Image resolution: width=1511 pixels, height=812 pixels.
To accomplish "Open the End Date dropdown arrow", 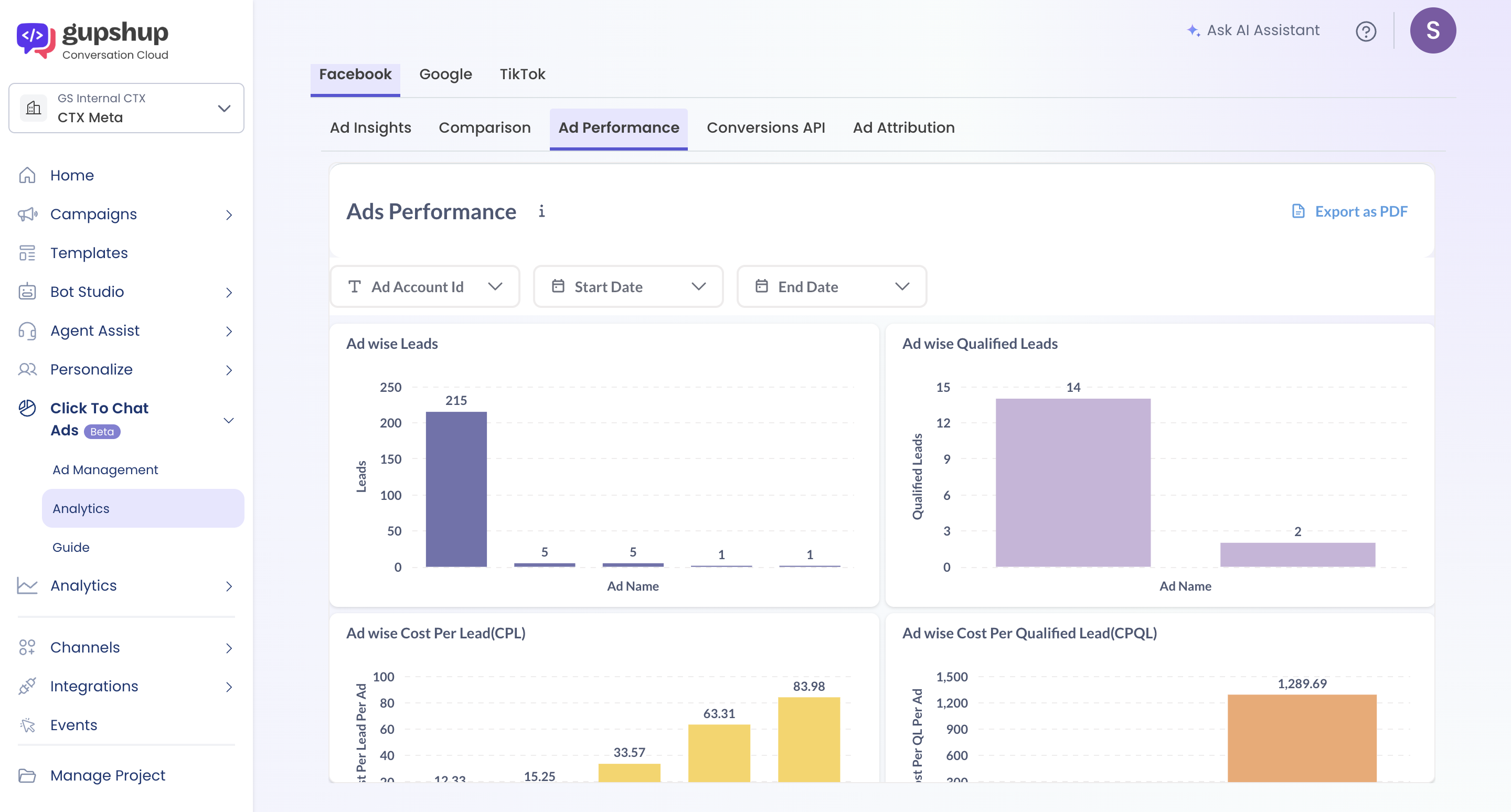I will pos(902,287).
